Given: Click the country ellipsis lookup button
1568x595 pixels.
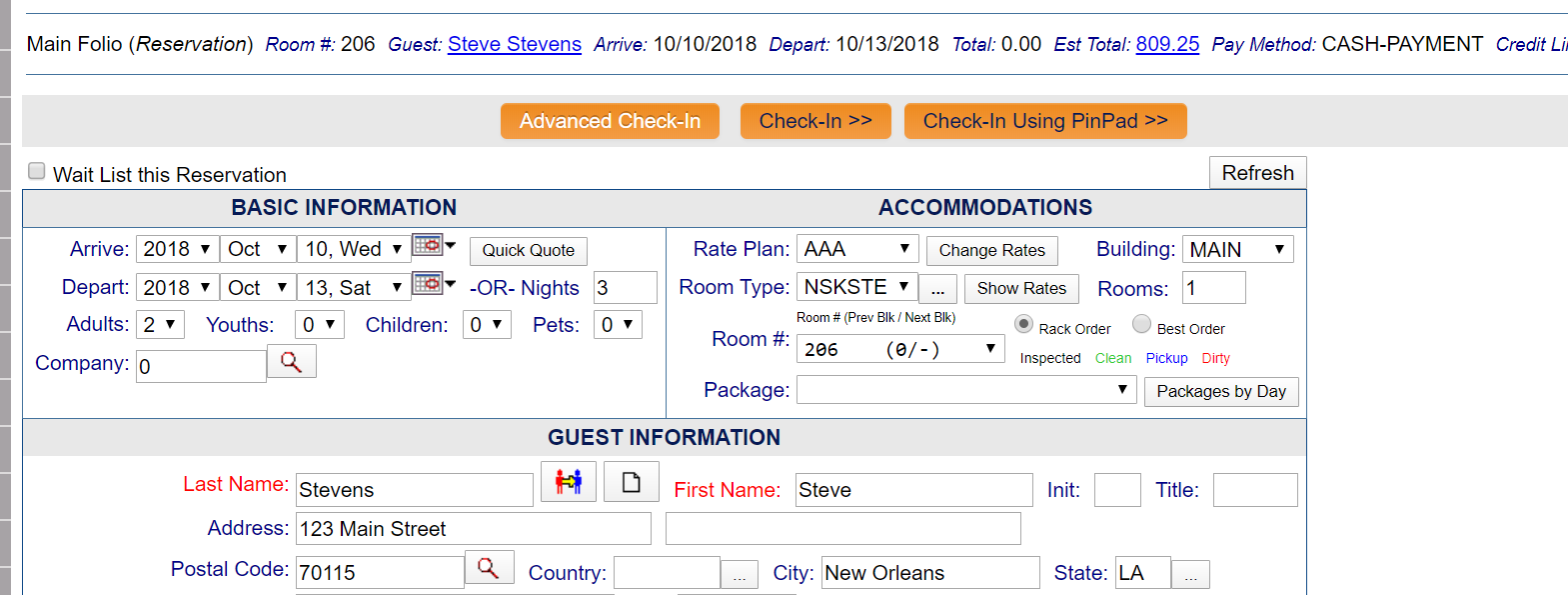Looking at the screenshot, I should pos(740,575).
